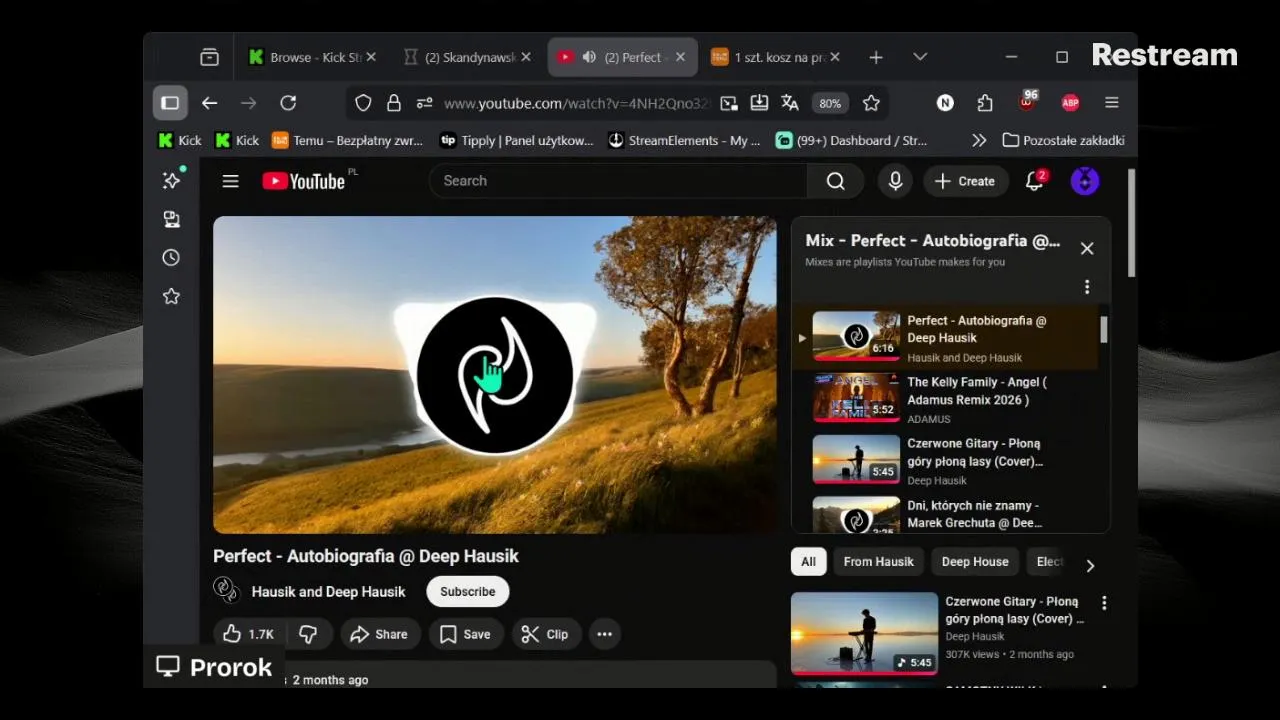Screen dimensions: 1280x720
Task: Open Pozostałe zakładki bookmarks folder
Action: pos(1063,141)
